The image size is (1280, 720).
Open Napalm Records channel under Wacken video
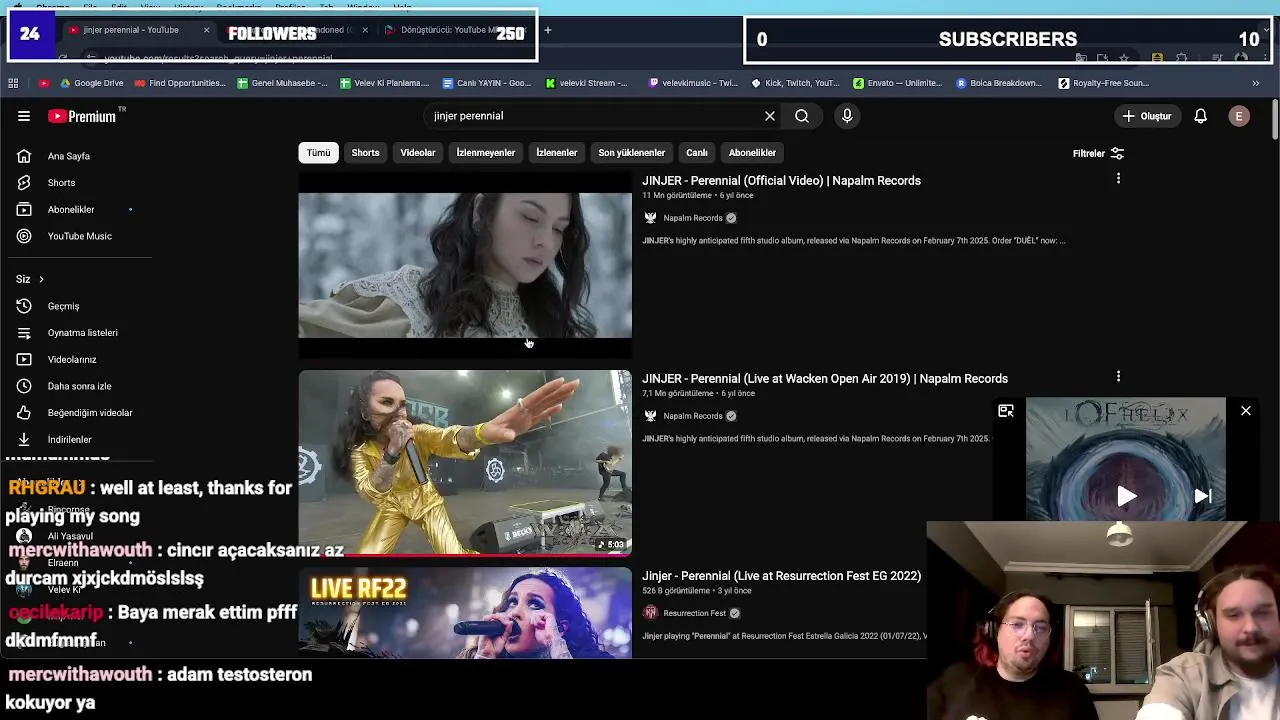692,416
